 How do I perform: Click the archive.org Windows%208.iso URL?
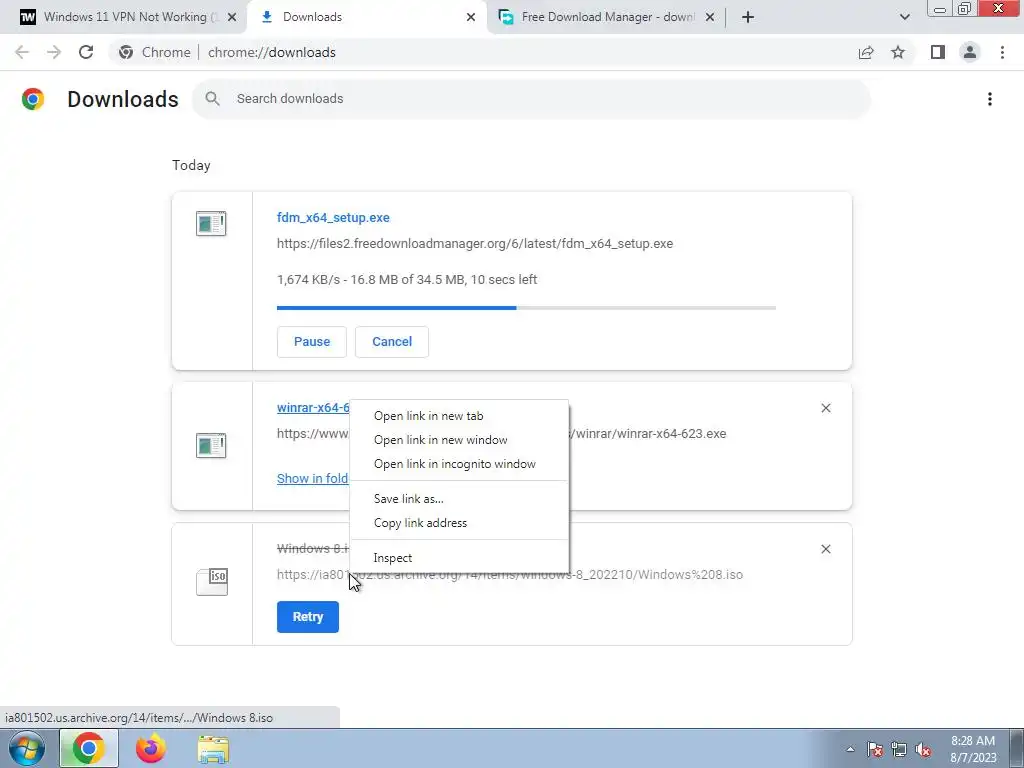click(x=510, y=575)
